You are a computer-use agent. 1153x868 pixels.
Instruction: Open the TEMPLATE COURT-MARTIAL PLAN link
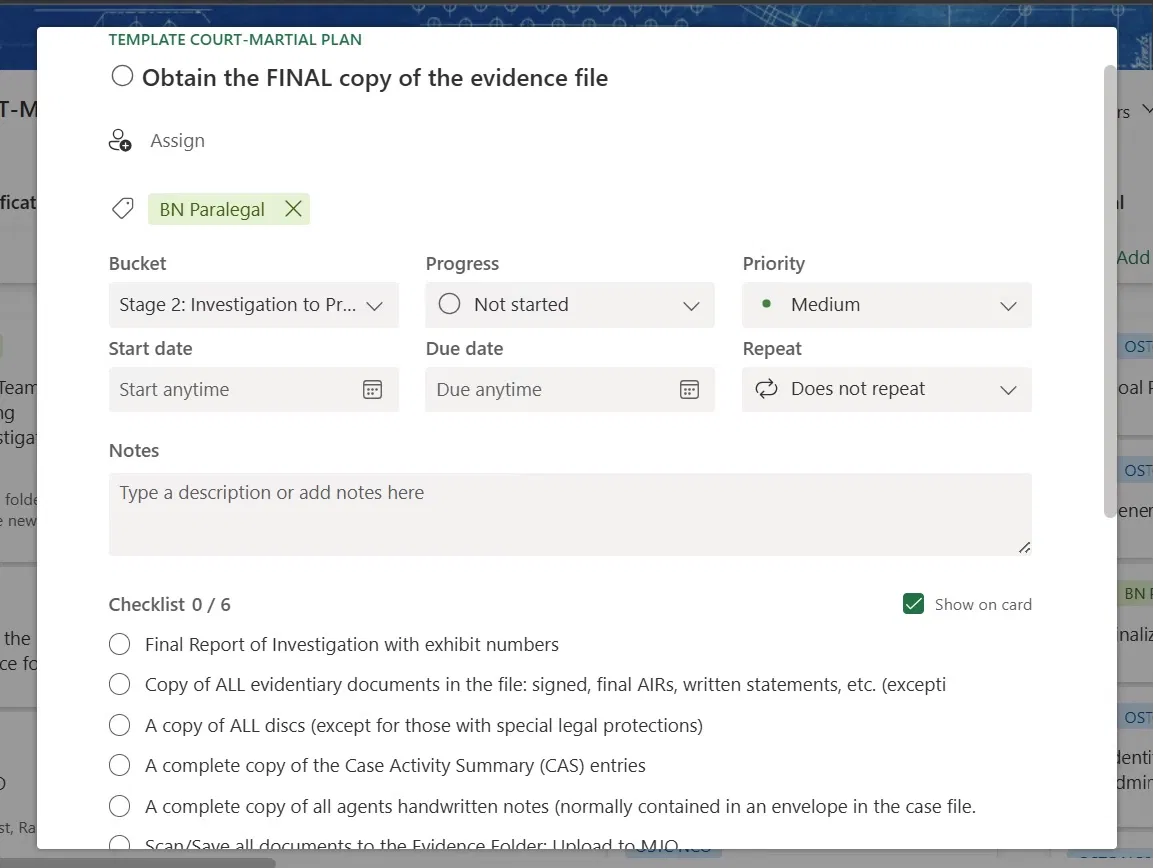click(235, 40)
